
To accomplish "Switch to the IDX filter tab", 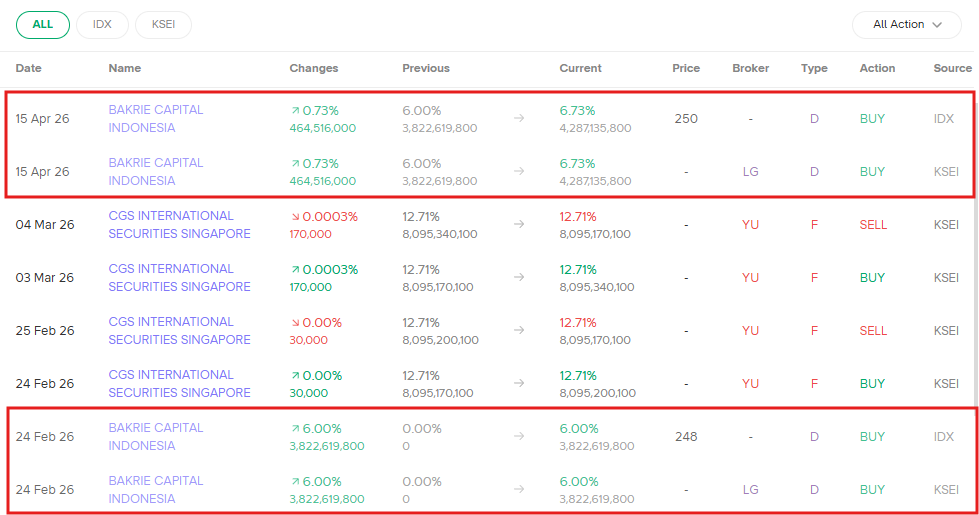I will [102, 24].
